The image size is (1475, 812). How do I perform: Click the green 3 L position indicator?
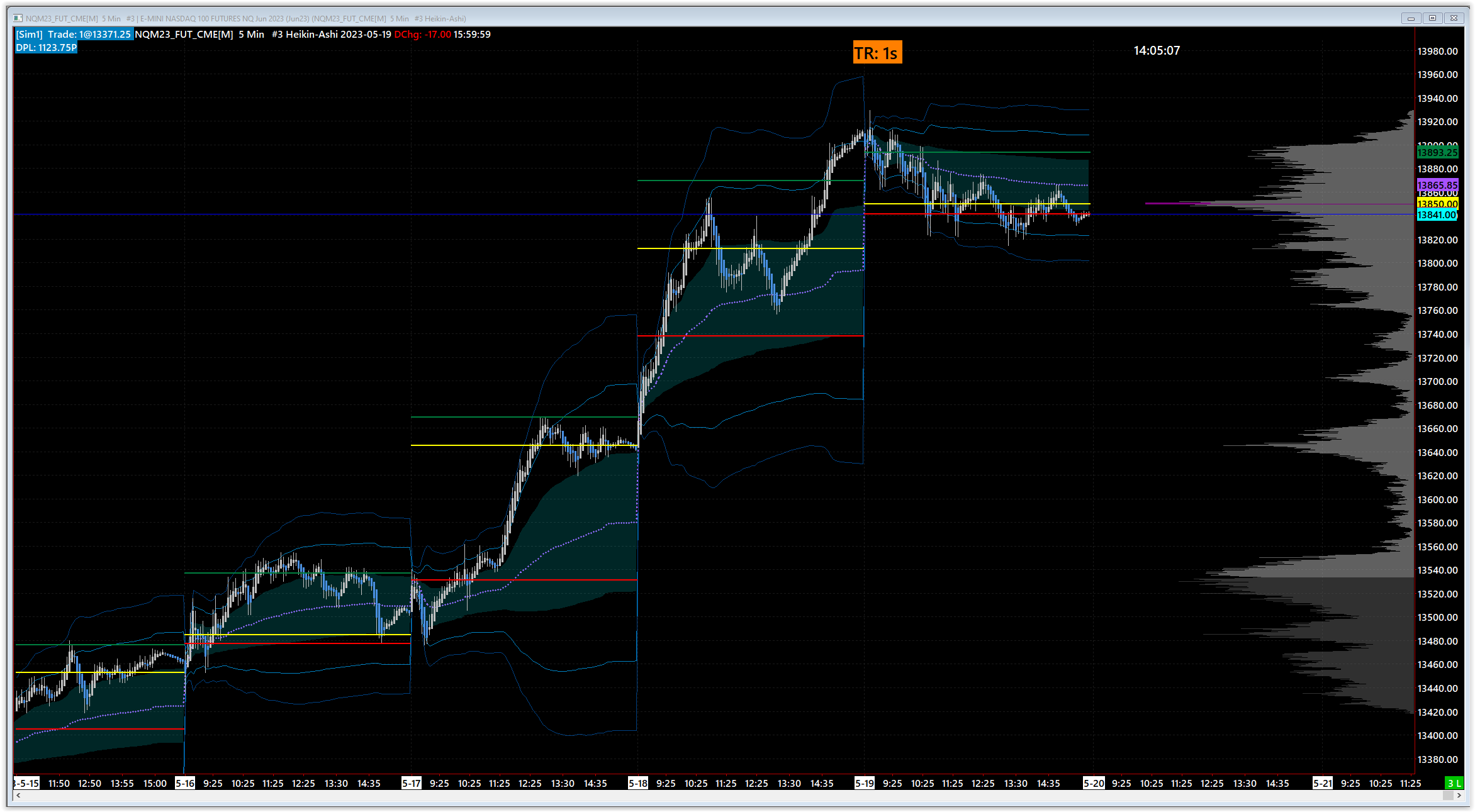click(1454, 783)
